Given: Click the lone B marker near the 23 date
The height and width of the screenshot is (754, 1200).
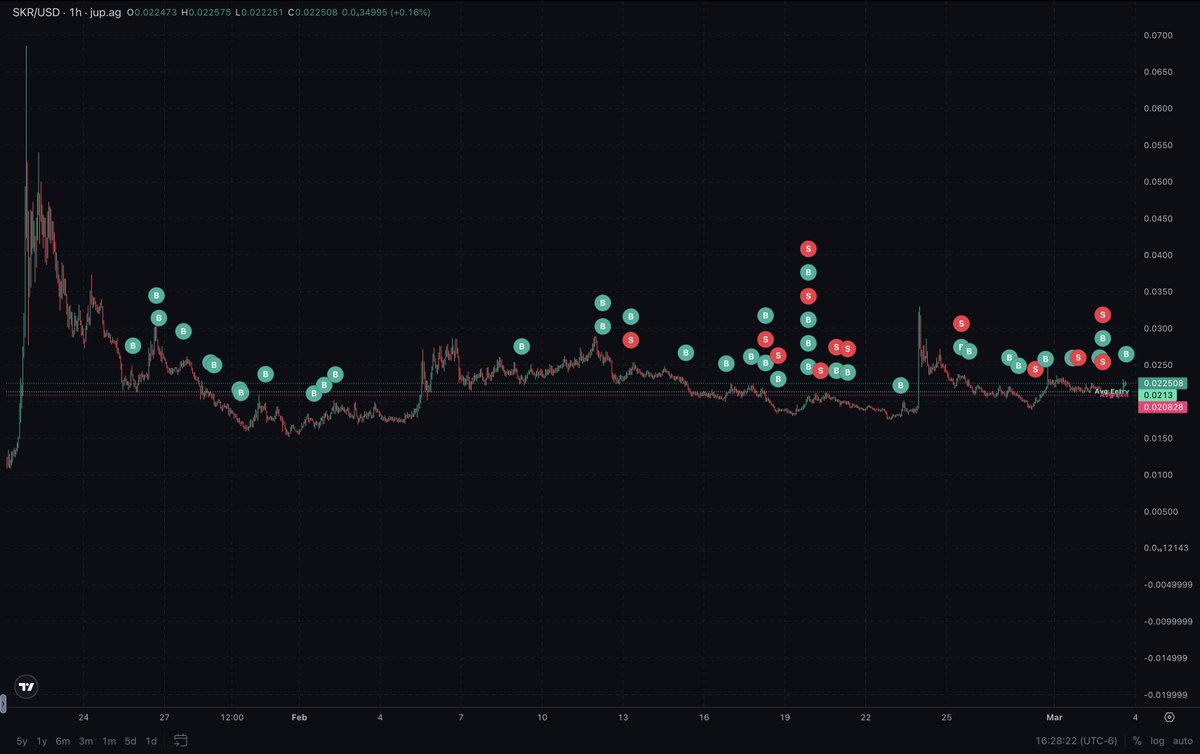Looking at the screenshot, I should (x=900, y=385).
